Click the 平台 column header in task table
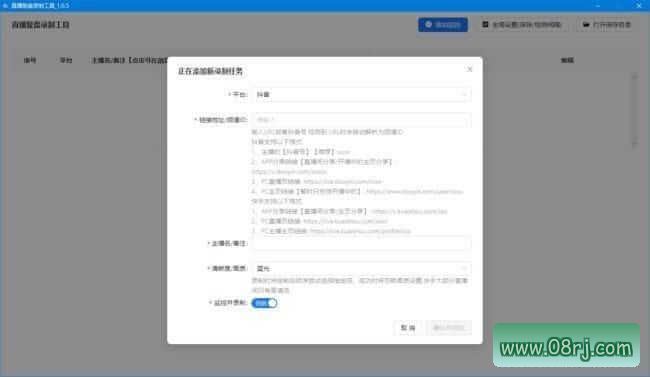Screen dimensions: 650x377 click(66, 61)
